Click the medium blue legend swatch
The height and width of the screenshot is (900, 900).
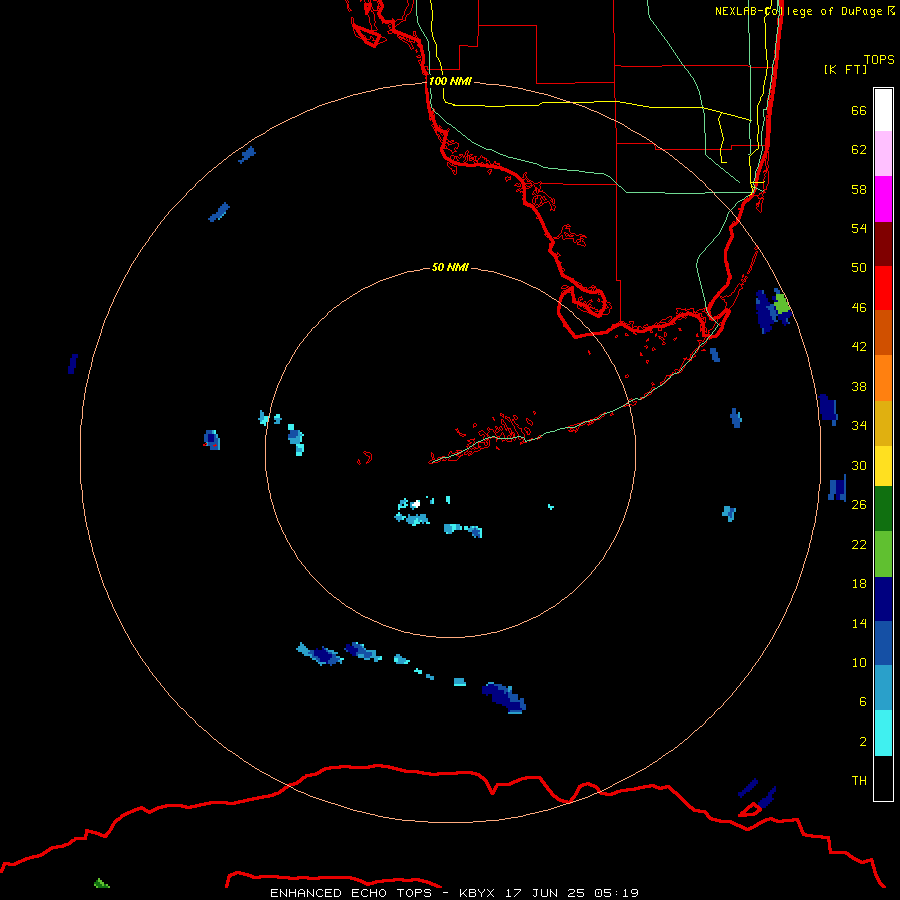[883, 643]
